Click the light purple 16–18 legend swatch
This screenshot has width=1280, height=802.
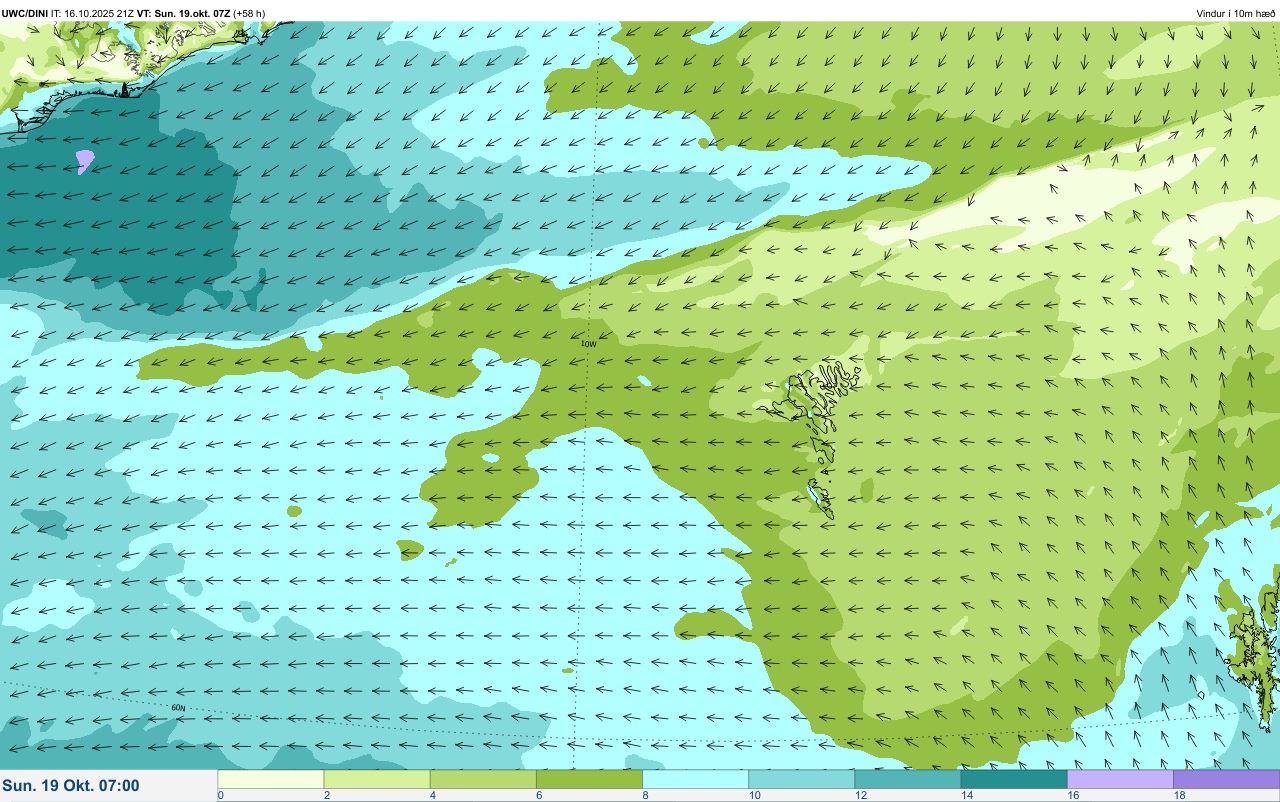[1120, 779]
